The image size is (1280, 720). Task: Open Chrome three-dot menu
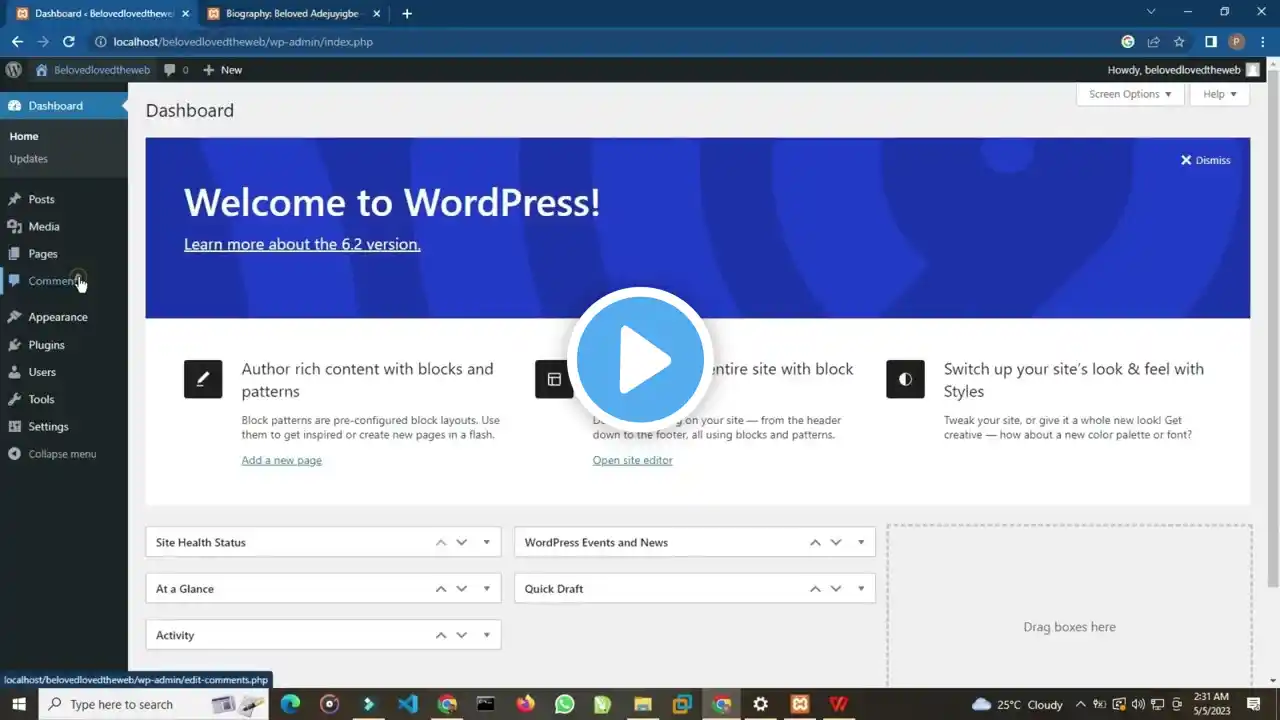[x=1262, y=42]
